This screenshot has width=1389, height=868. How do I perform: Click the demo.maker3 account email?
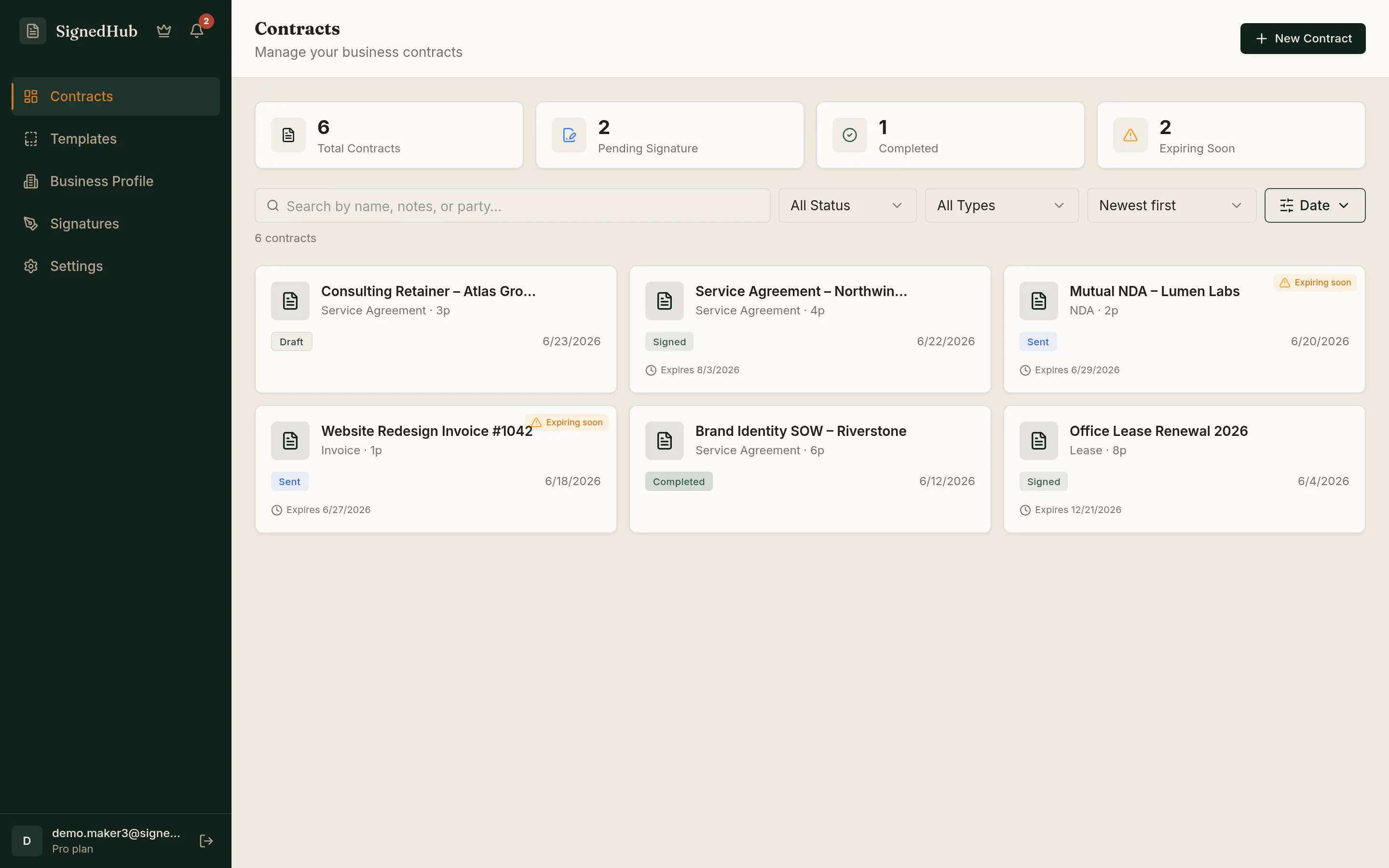pyautogui.click(x=116, y=833)
